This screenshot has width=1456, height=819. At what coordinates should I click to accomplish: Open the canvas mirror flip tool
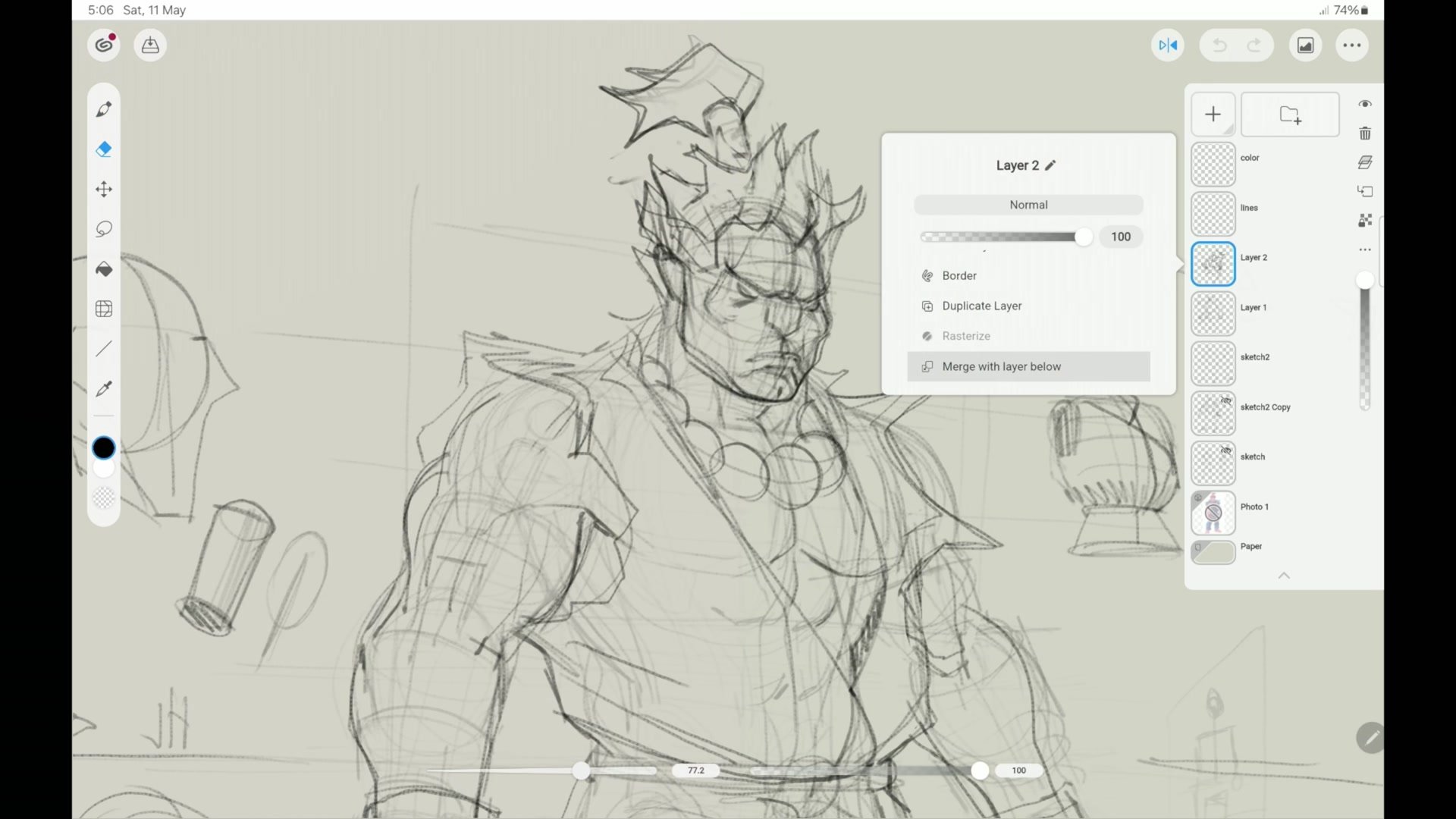point(1168,45)
